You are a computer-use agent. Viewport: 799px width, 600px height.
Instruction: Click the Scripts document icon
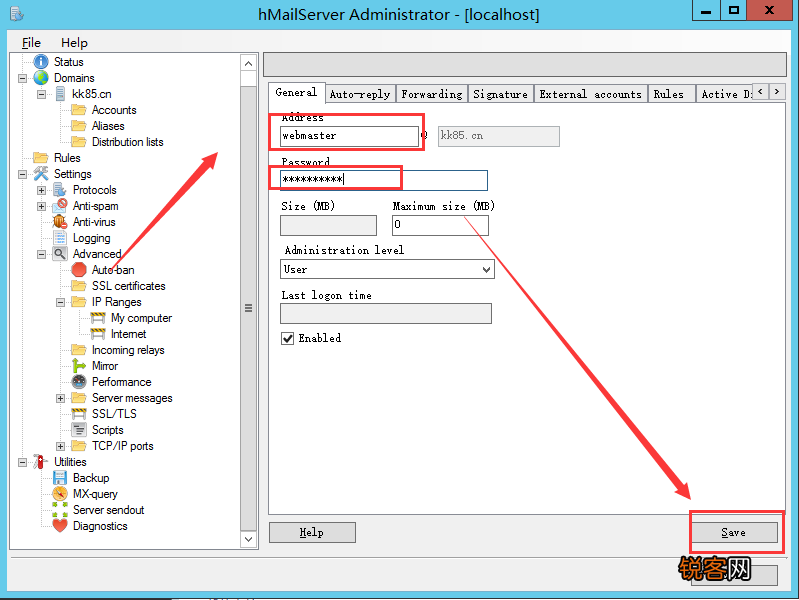click(x=79, y=430)
